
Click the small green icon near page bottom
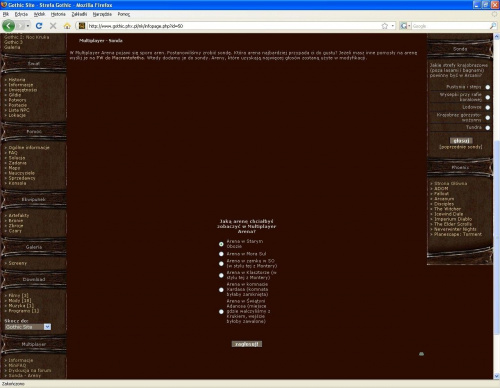click(x=421, y=354)
